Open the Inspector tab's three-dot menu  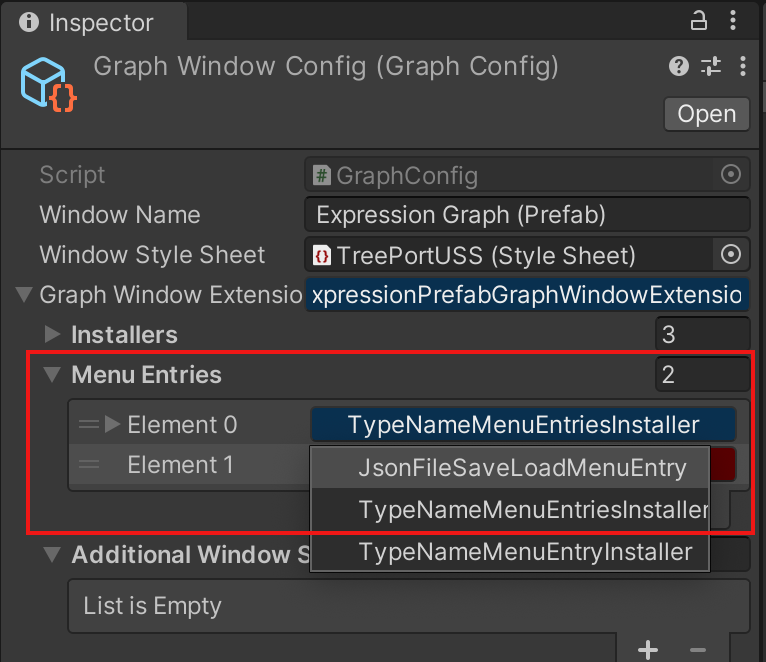(733, 21)
